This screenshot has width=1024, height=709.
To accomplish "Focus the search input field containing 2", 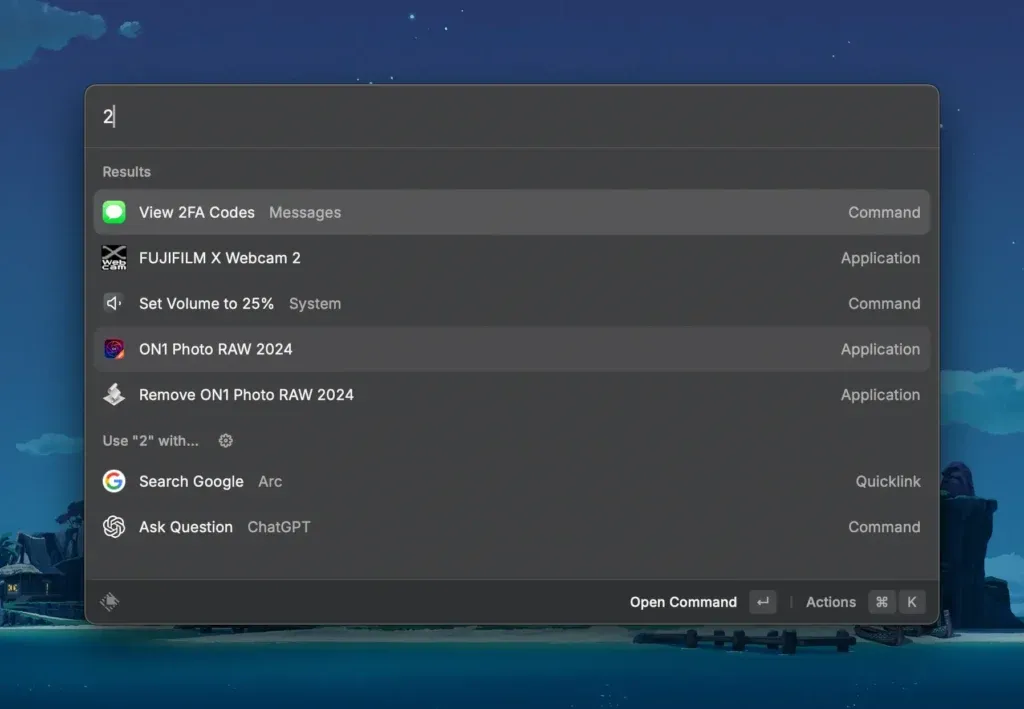I will coord(512,117).
